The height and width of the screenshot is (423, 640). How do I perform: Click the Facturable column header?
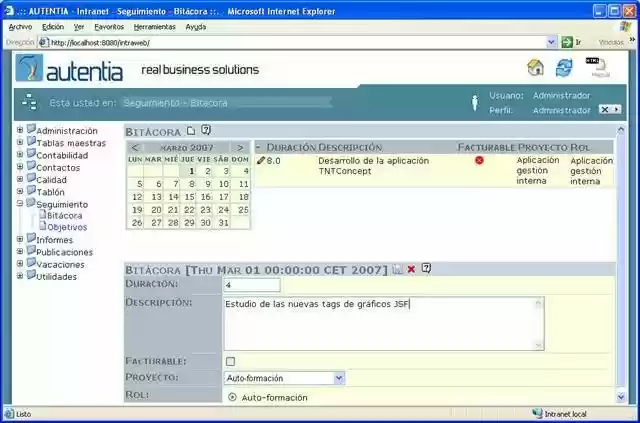point(487,147)
